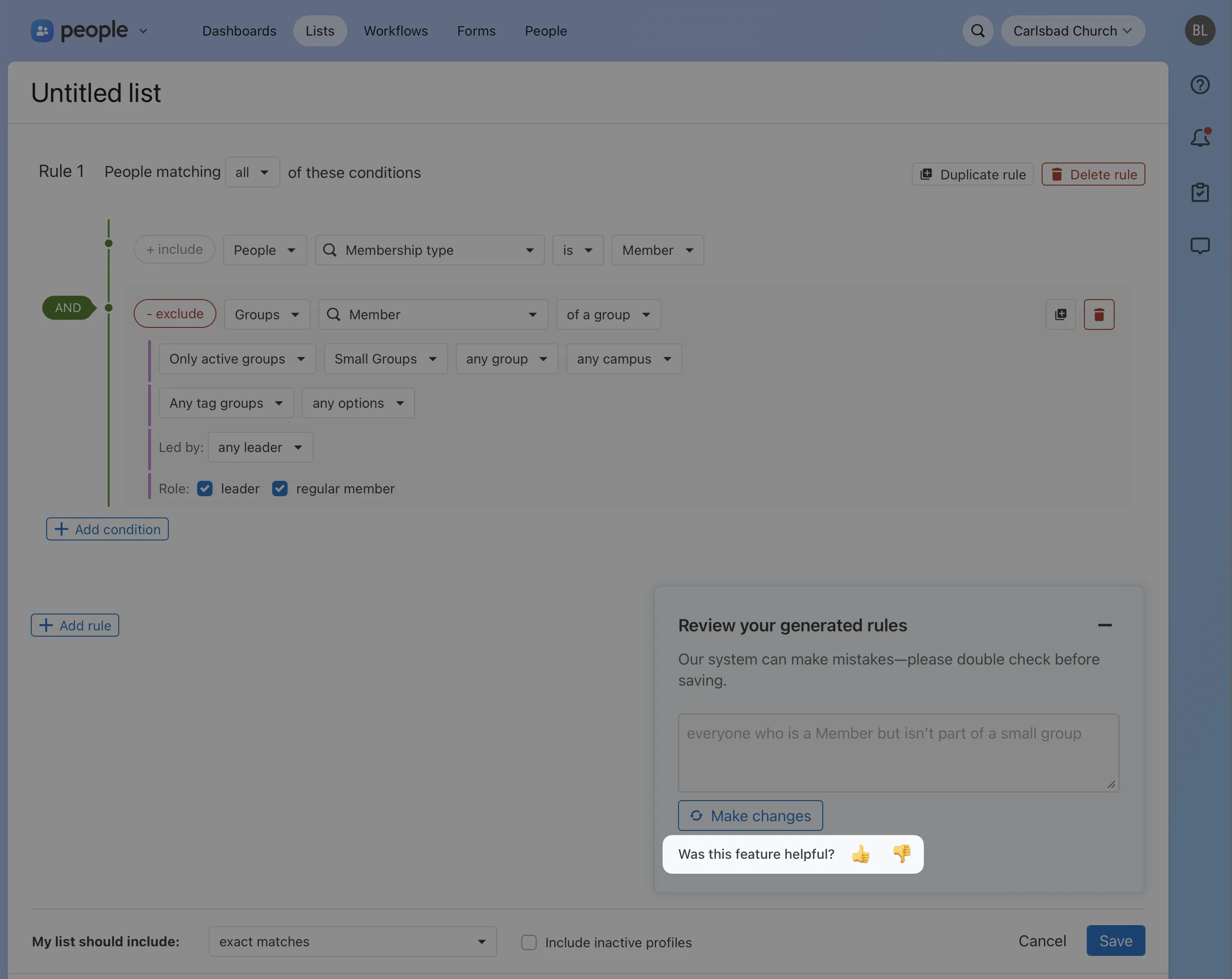Open notifications via the bell icon

[1200, 137]
